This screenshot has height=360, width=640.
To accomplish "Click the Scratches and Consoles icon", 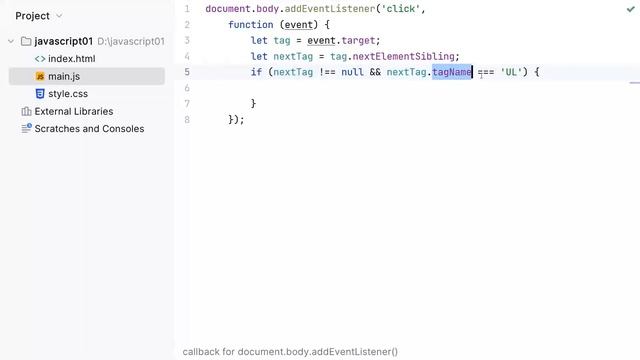I will pyautogui.click(x=26, y=129).
